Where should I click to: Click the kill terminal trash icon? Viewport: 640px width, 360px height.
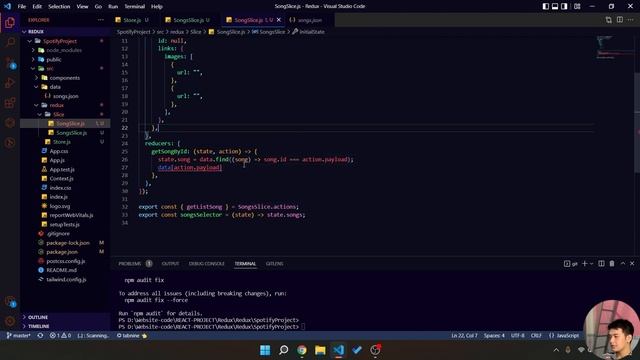pos(612,264)
